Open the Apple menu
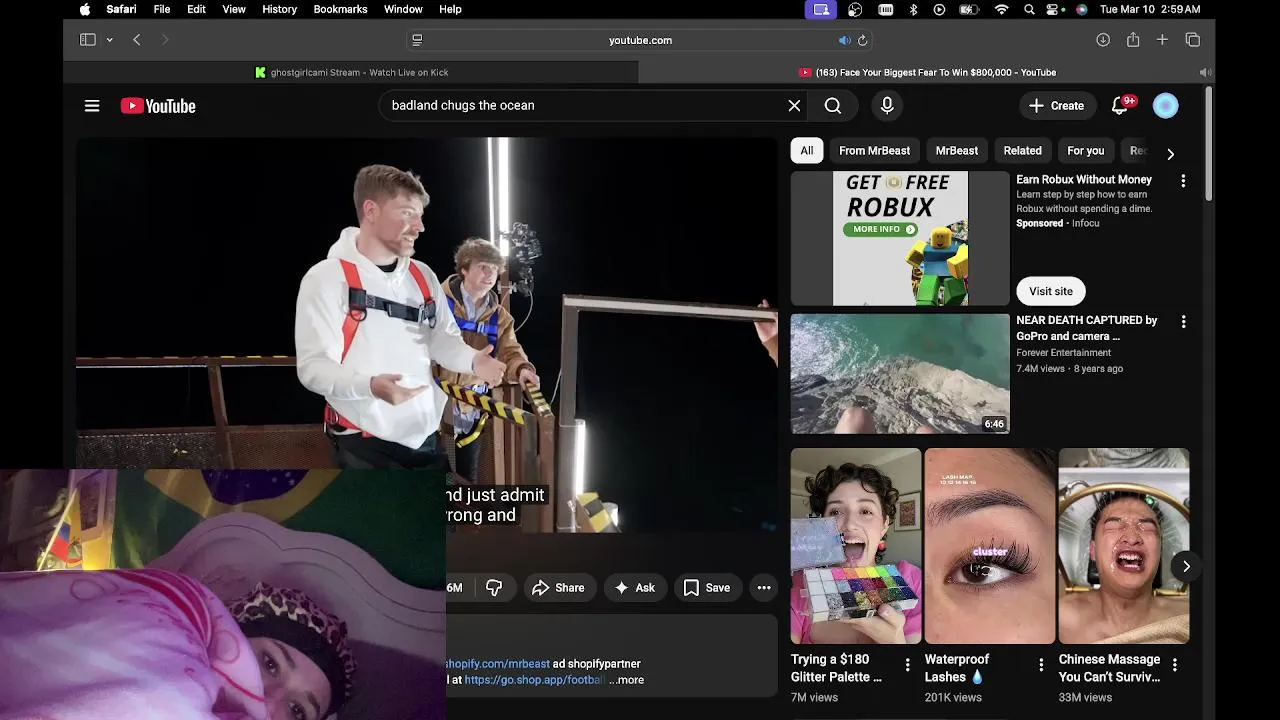This screenshot has width=1280, height=720. point(85,9)
